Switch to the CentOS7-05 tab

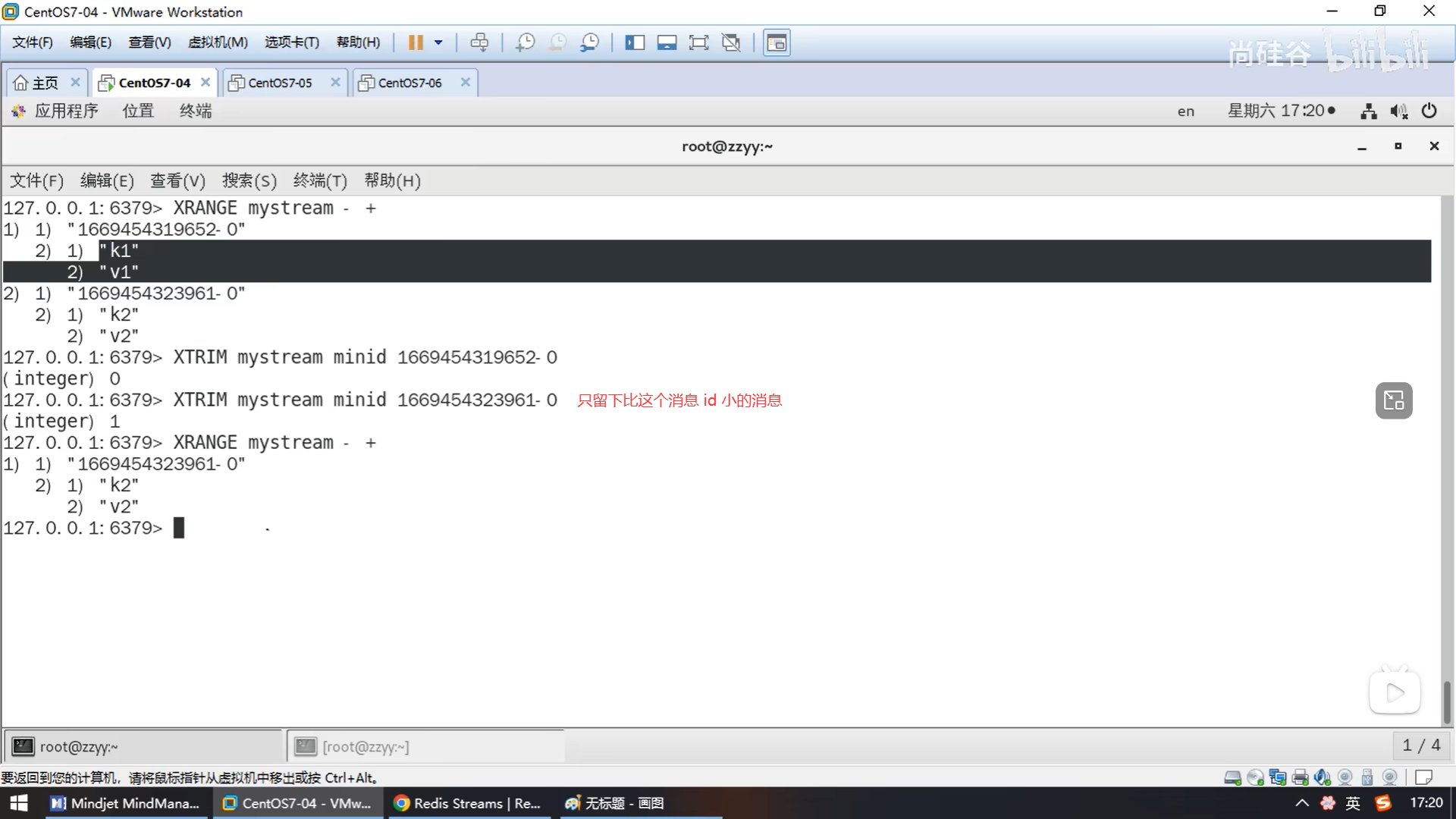(280, 83)
